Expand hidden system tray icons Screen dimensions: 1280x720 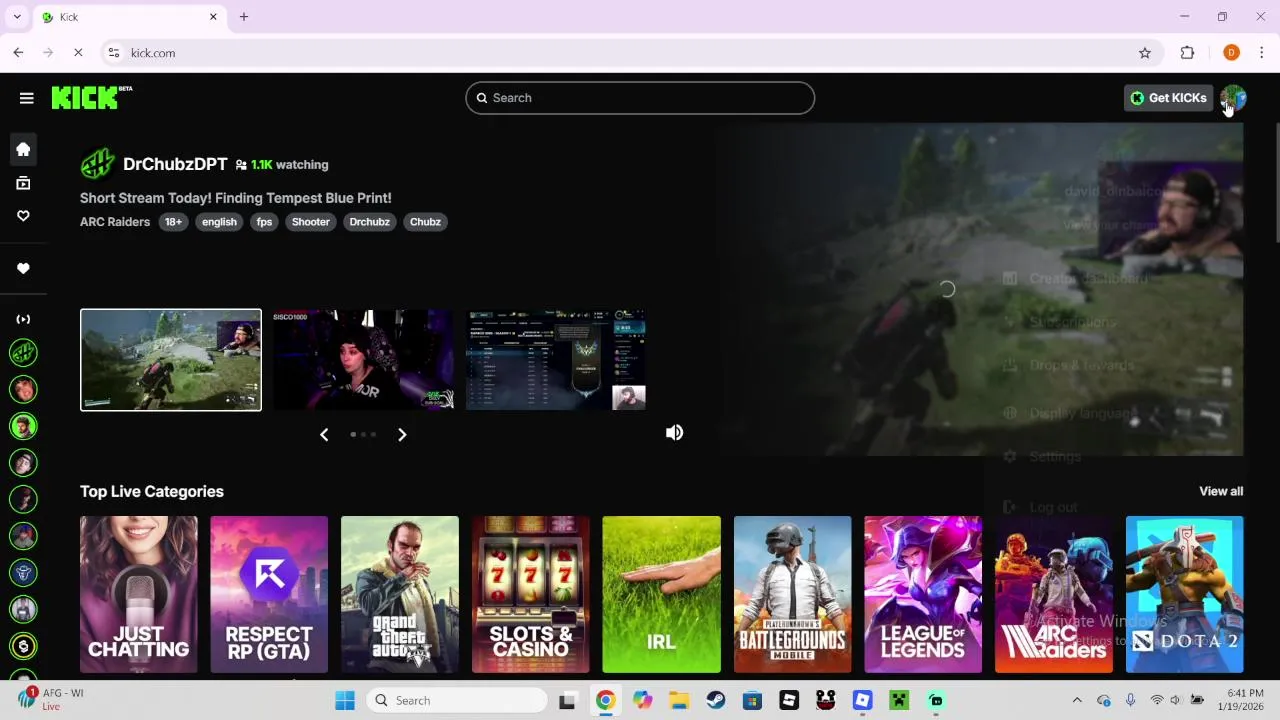pos(1077,700)
